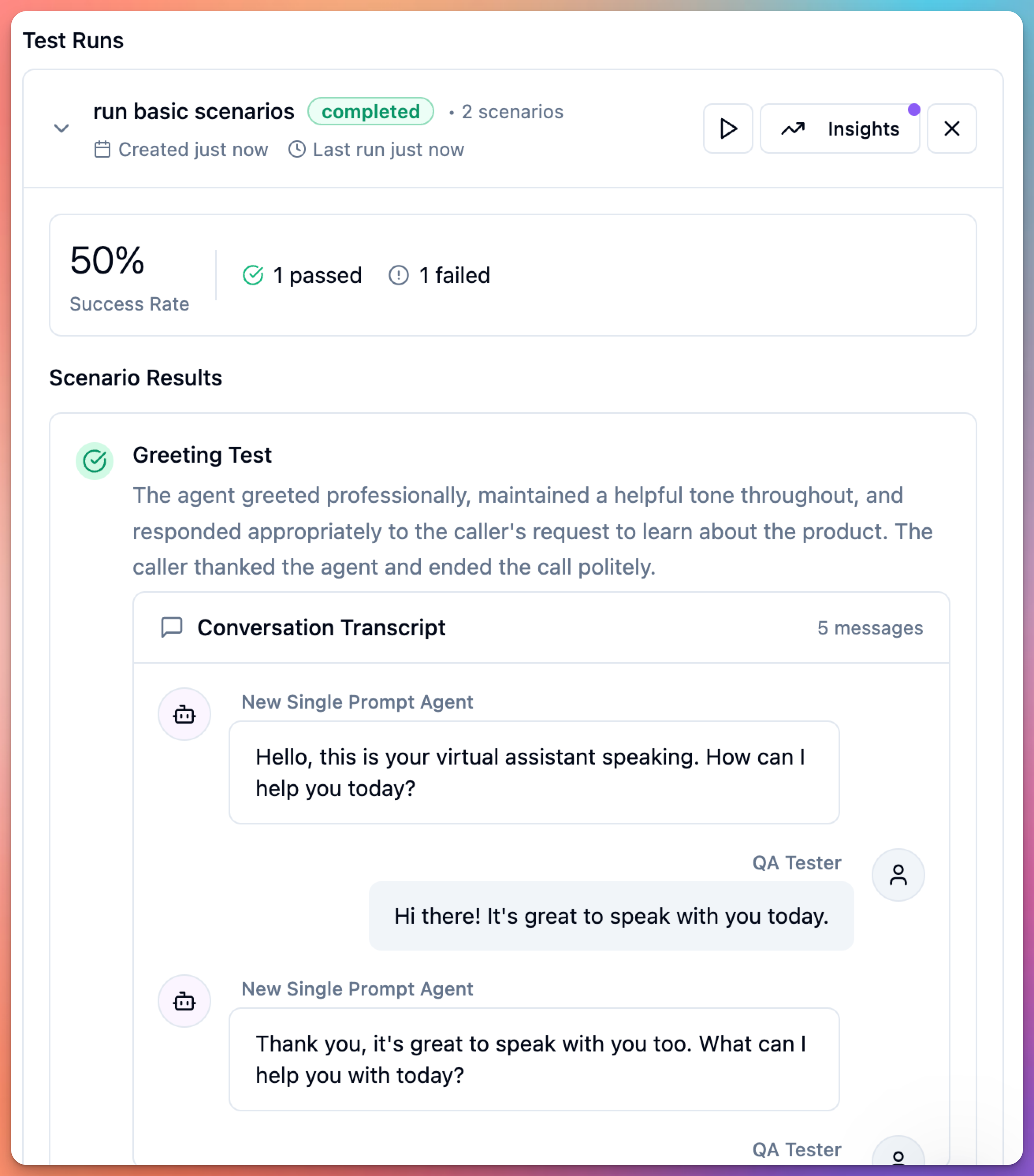
Task: Collapse the run basic scenarios panel
Action: [x=61, y=128]
